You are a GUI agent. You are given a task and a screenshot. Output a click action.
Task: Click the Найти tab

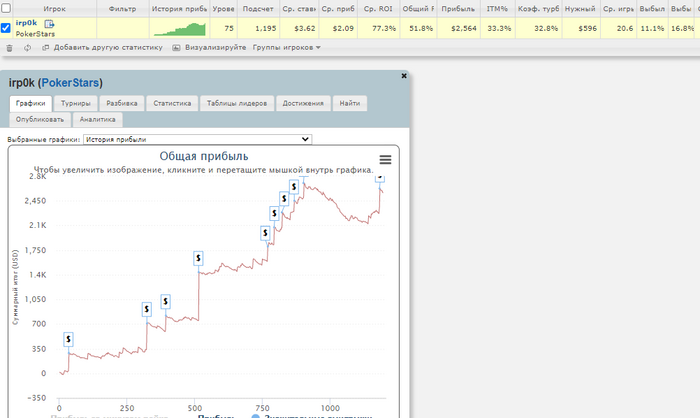pos(350,103)
